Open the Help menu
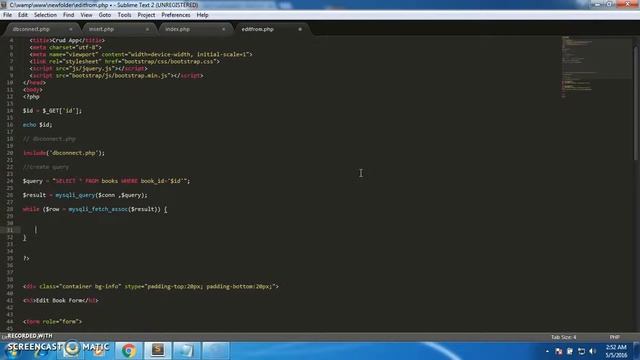This screenshot has height=360, width=640. pos(202,15)
